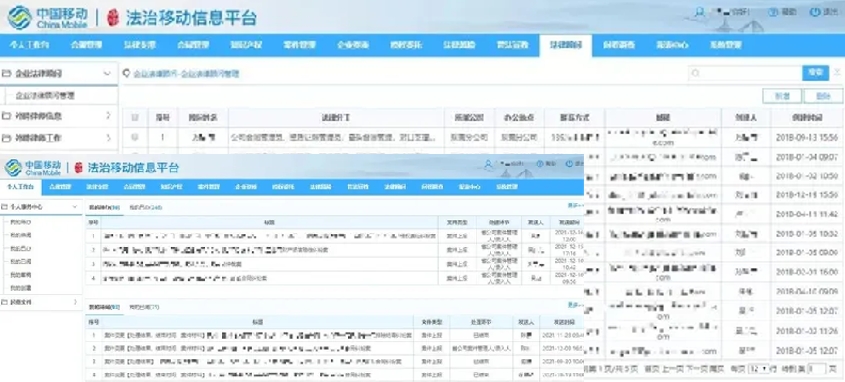Open the rows-per-page 12 dropdown

point(759,369)
